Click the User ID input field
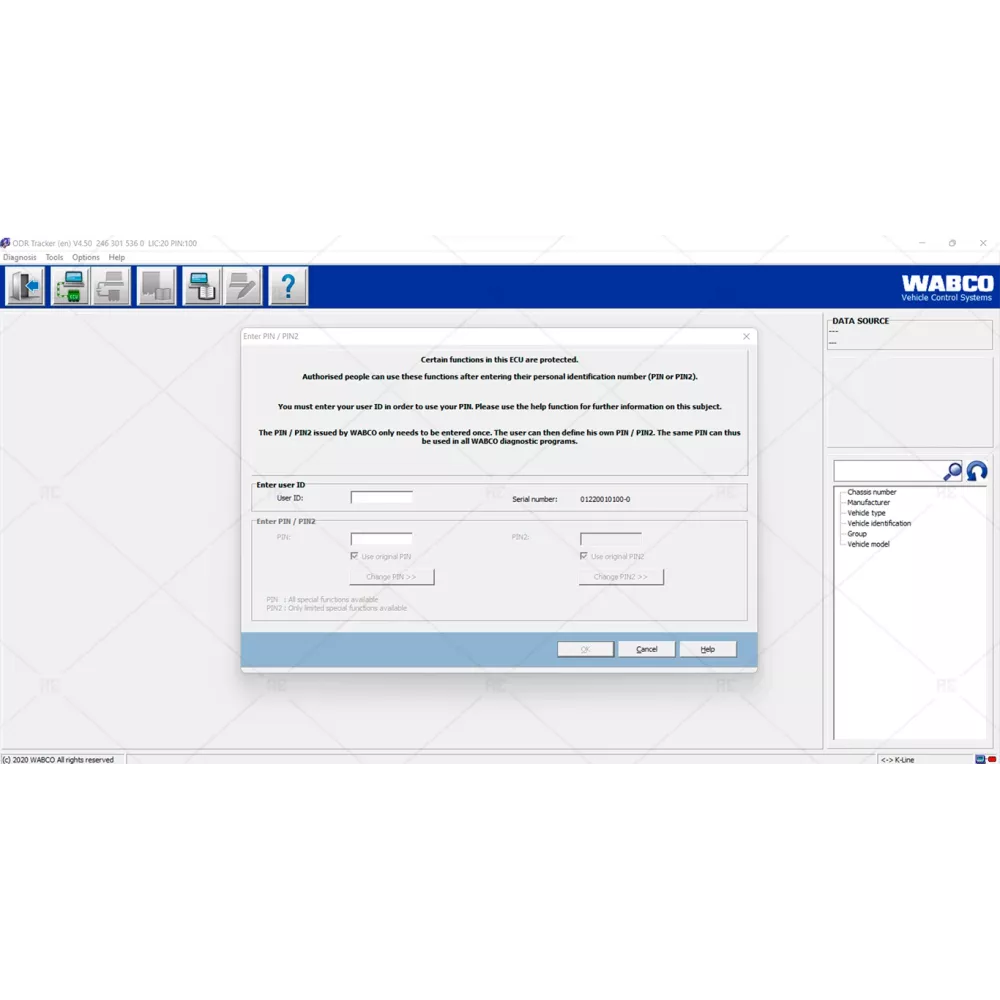Screen dimensions: 1000x1000 381,497
